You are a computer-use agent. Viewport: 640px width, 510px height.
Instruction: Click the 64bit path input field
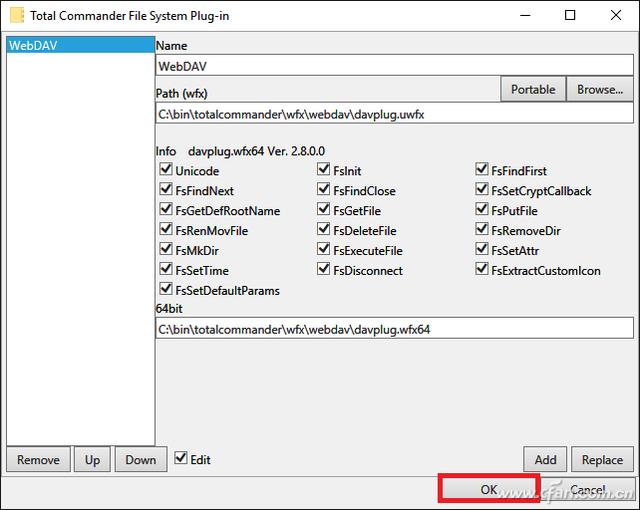(x=394, y=329)
